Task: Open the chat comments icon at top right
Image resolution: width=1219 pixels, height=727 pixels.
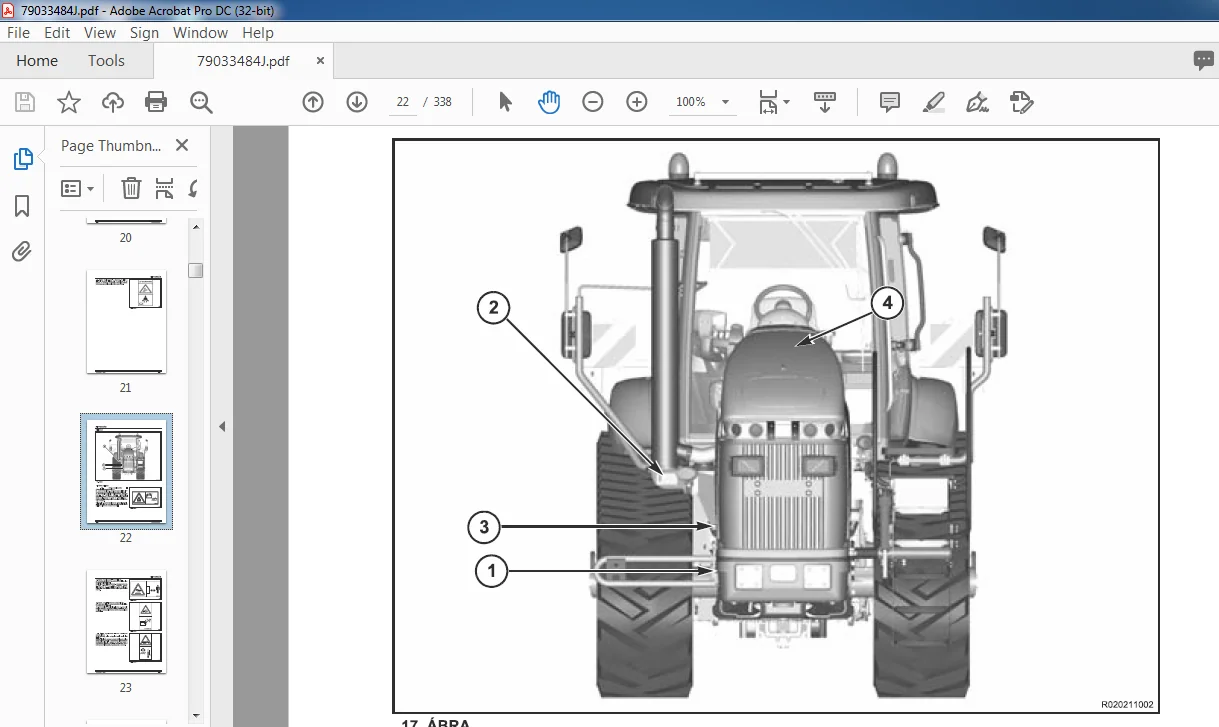Action: pos(1204,61)
